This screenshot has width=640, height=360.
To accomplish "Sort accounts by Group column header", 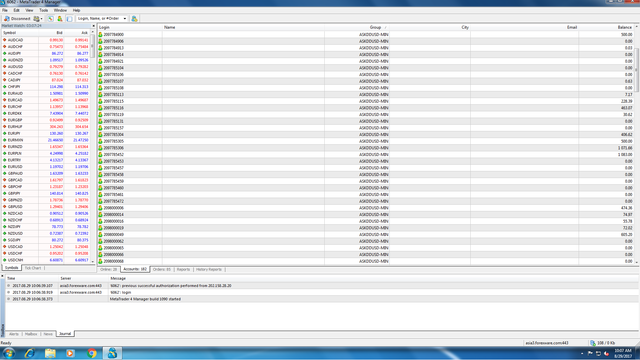I will click(x=357, y=27).
